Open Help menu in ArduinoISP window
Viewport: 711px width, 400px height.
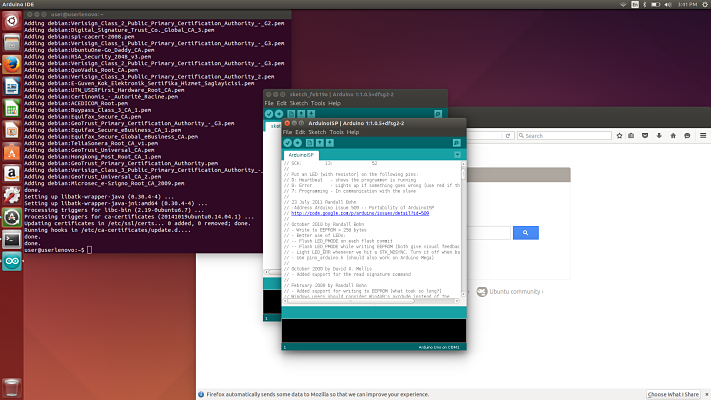[353, 132]
